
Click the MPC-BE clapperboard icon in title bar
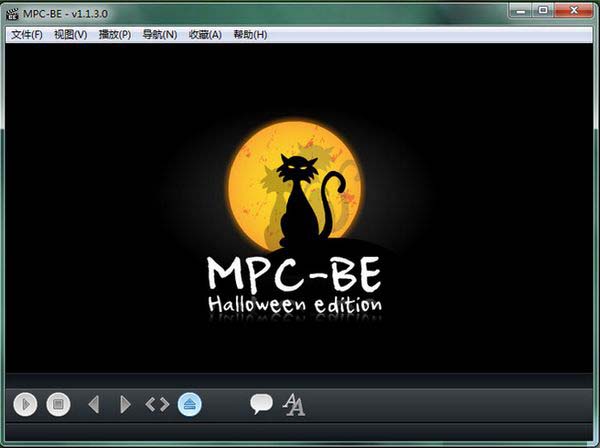(x=12, y=14)
